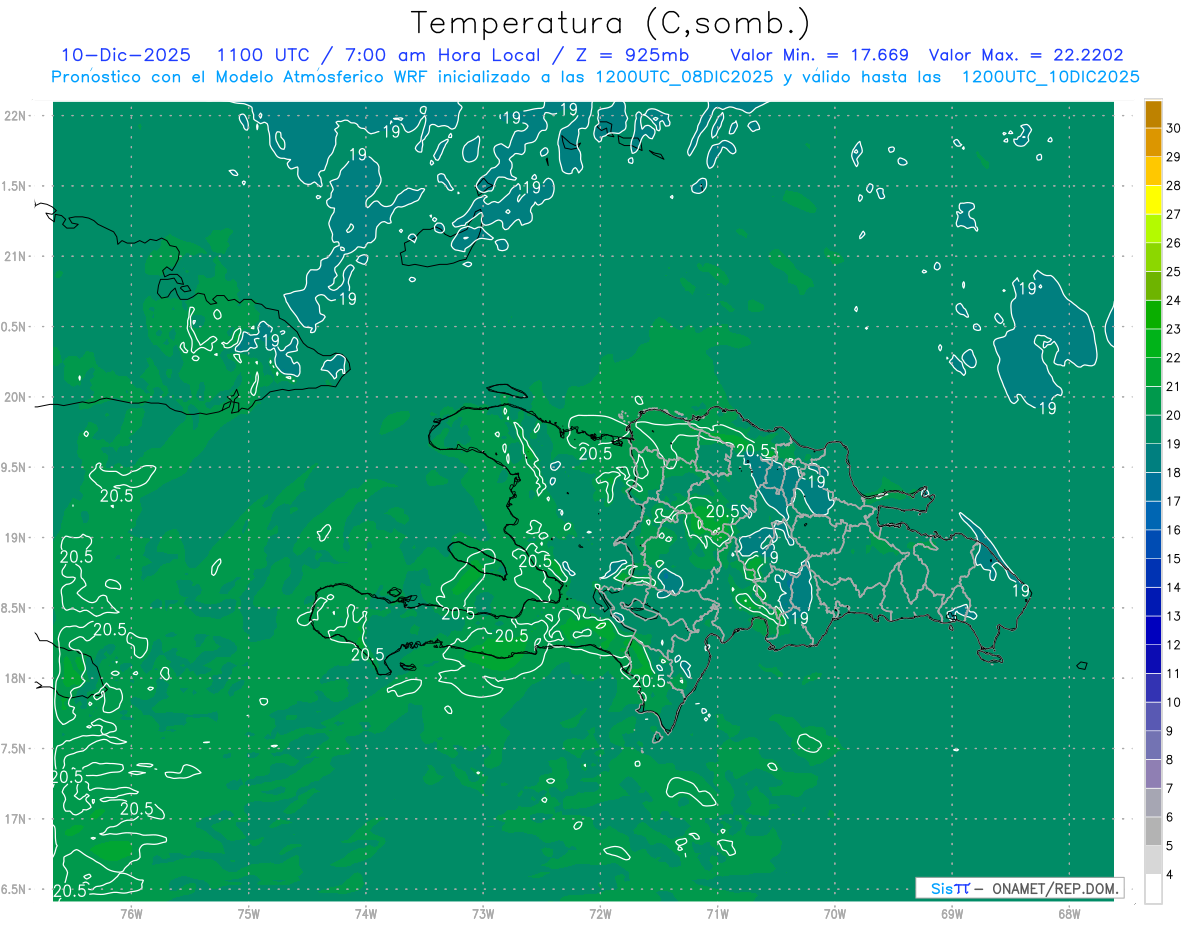Click color scale label "9"
Image resolution: width=1200 pixels, height=927 pixels.
1172,731
